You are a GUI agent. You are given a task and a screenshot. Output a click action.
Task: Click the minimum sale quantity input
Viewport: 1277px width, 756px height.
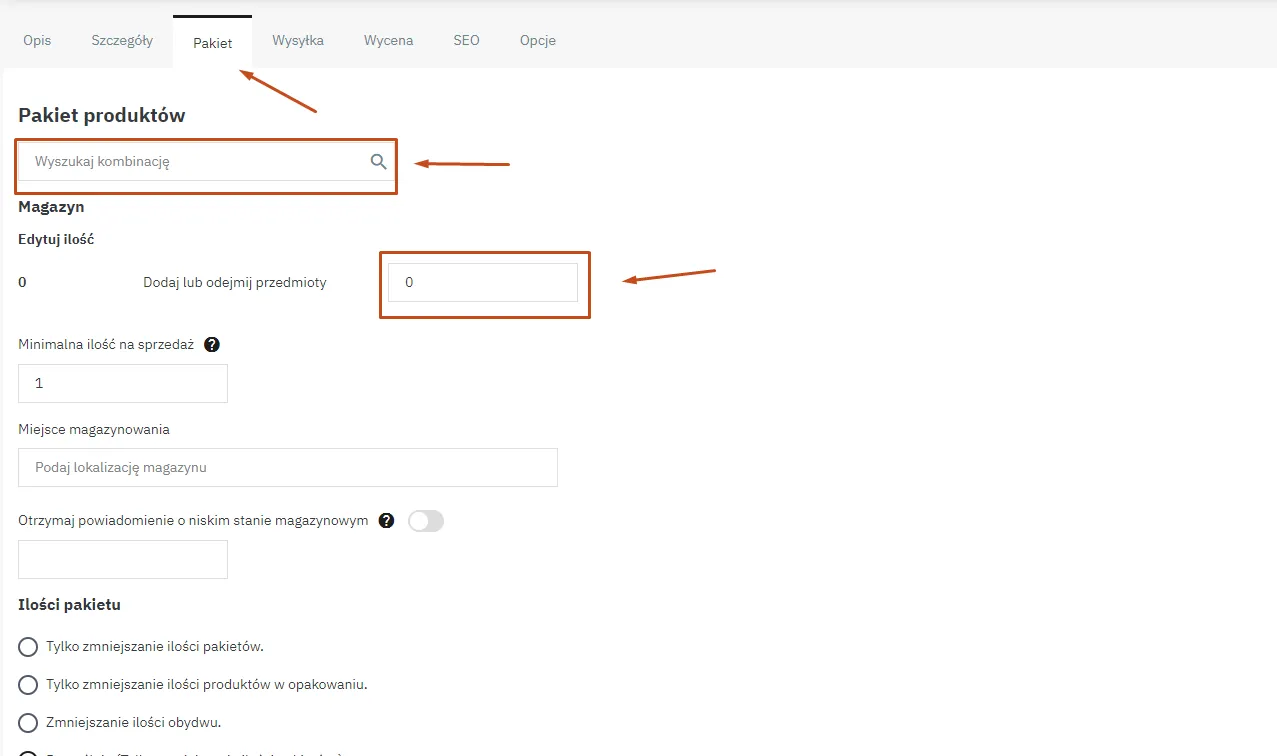(x=123, y=384)
